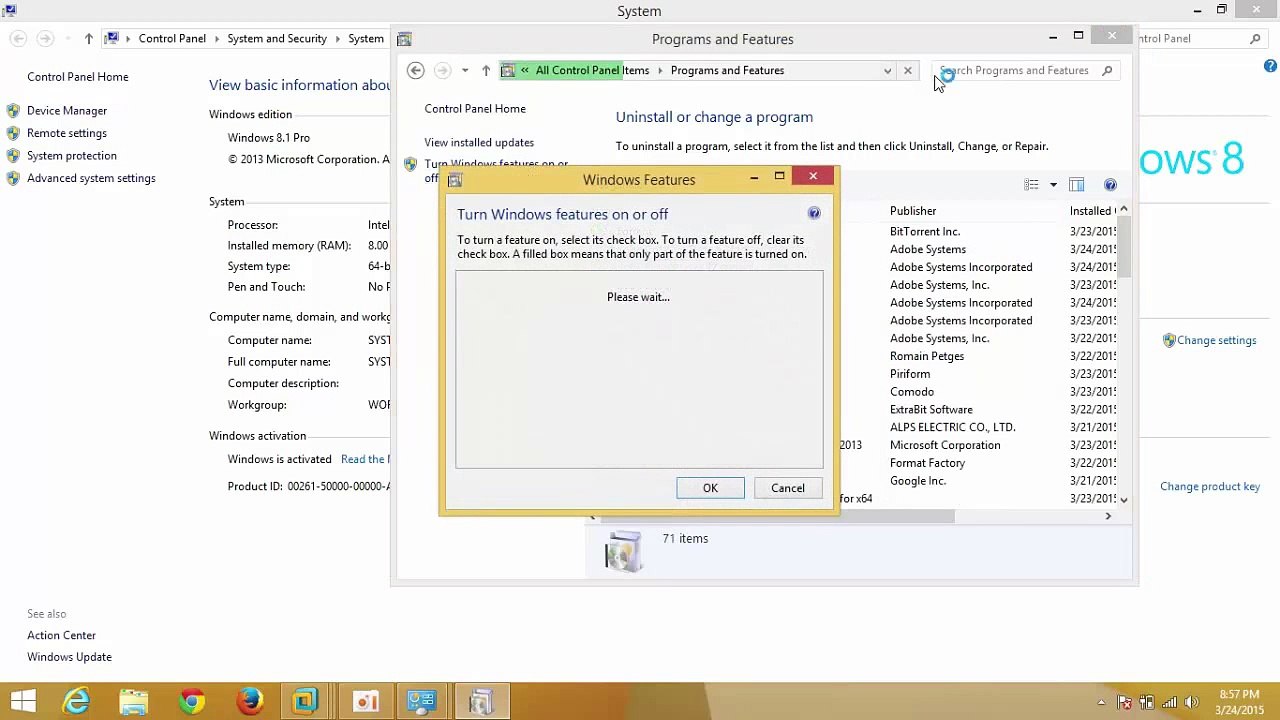Open the network signal tray icon
1280x720 pixels.
(x=1168, y=702)
